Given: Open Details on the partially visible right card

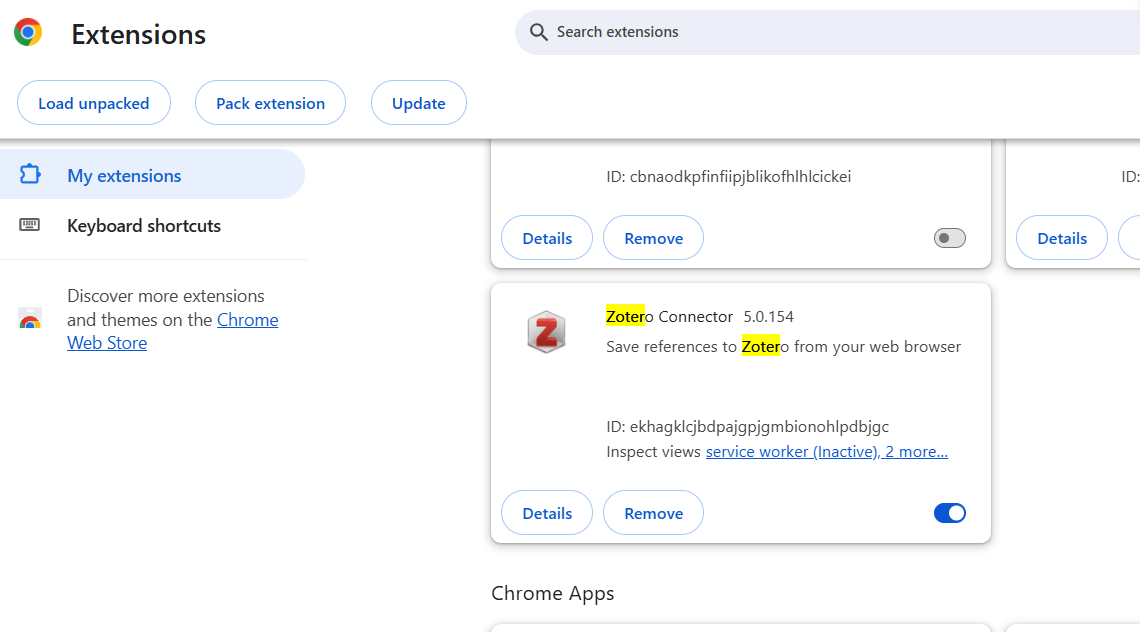Looking at the screenshot, I should (x=1062, y=238).
